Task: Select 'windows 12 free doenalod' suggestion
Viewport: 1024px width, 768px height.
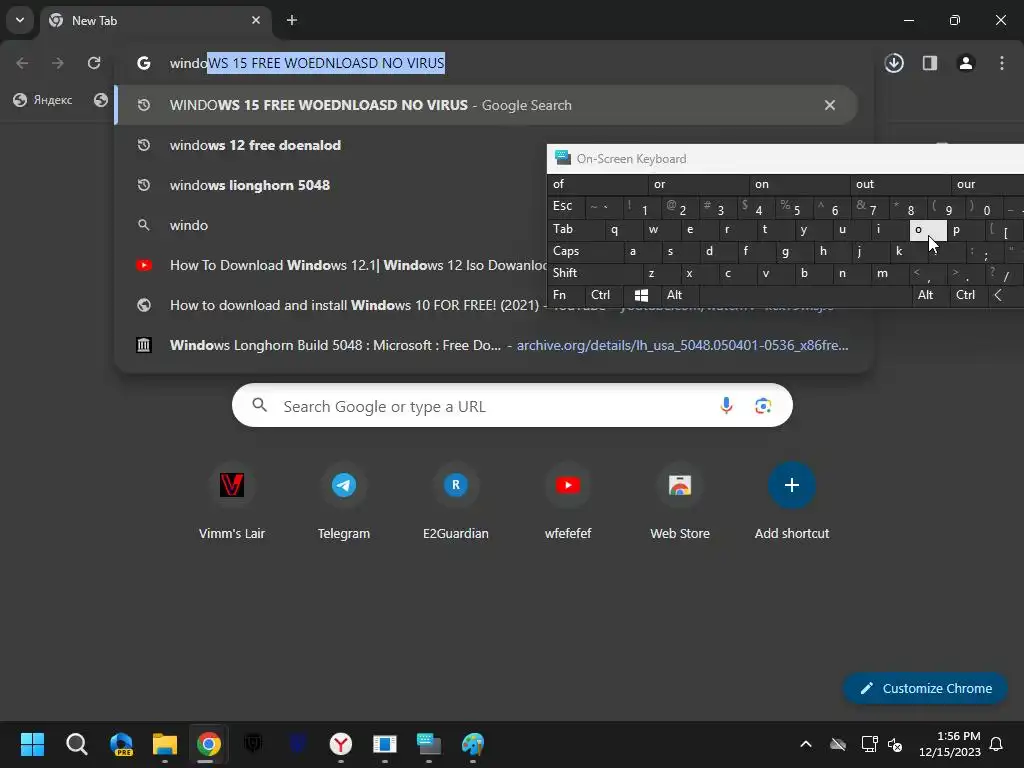Action: point(332,145)
